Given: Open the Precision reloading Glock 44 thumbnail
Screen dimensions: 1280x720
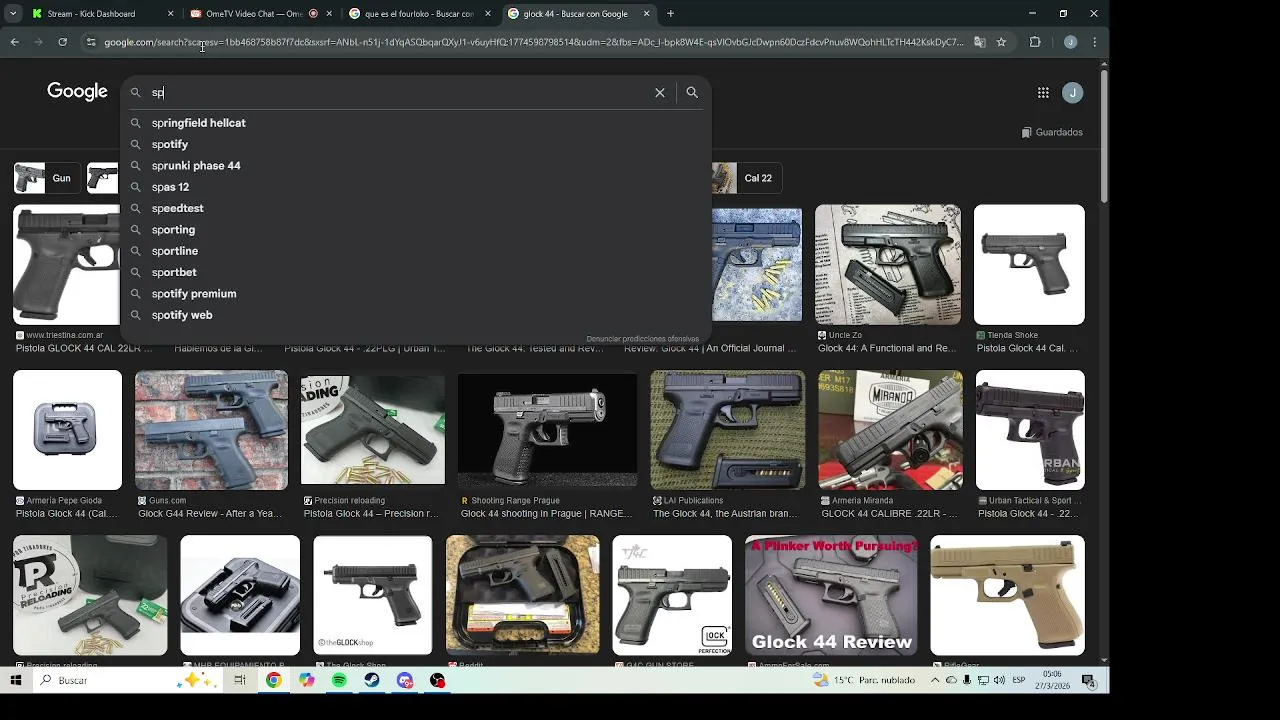Looking at the screenshot, I should [x=373, y=430].
